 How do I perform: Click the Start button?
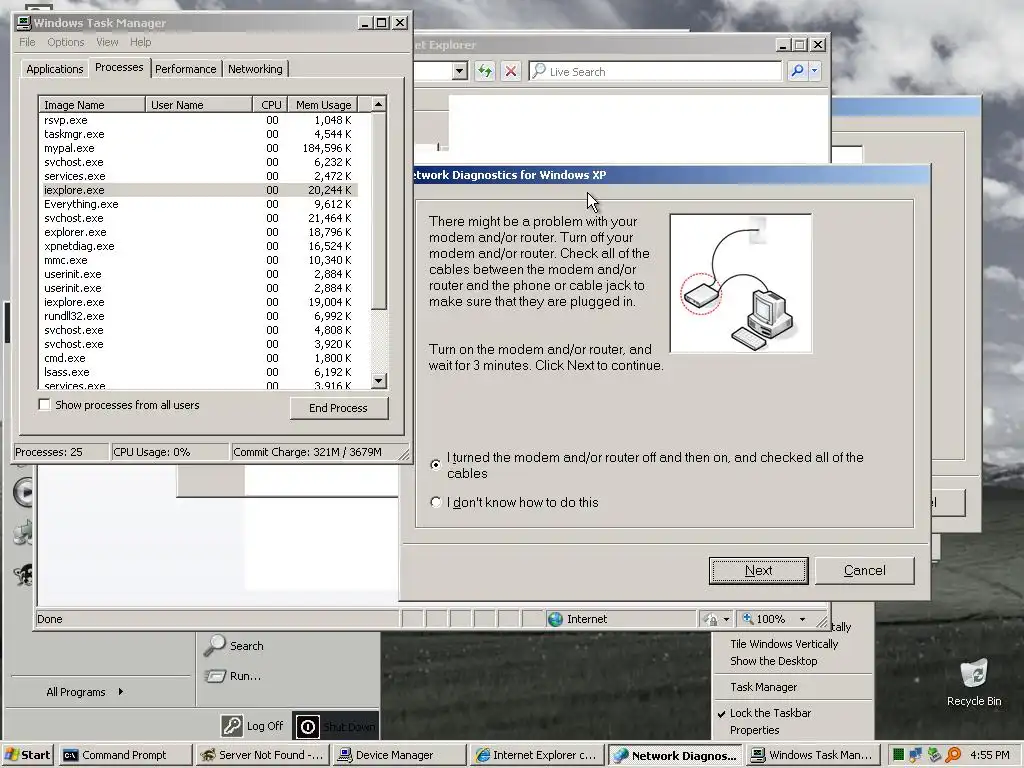click(28, 755)
